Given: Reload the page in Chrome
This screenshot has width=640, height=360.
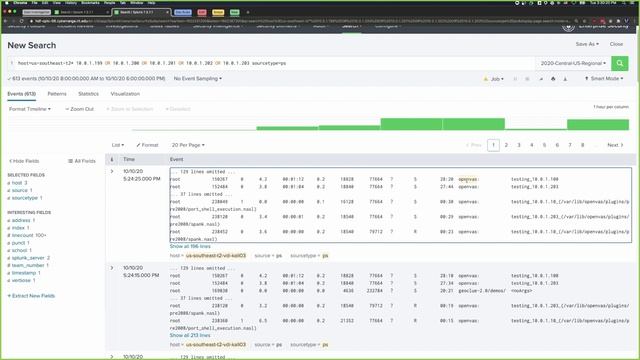Looking at the screenshot, I should click(21, 21).
